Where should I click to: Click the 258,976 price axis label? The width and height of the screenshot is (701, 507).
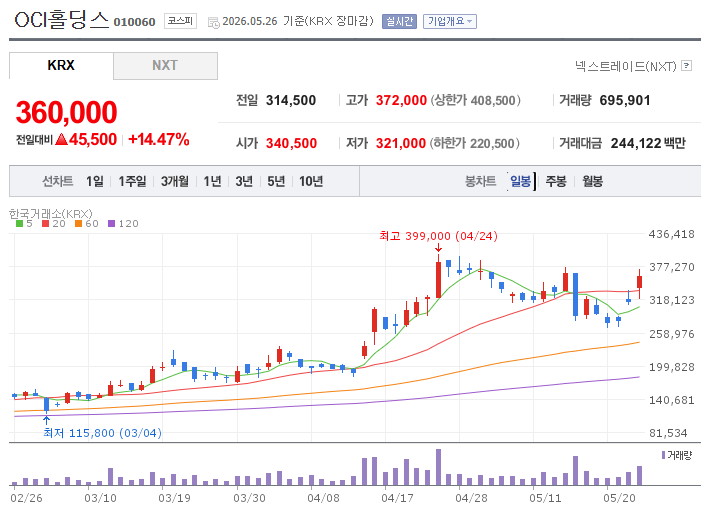[x=671, y=334]
